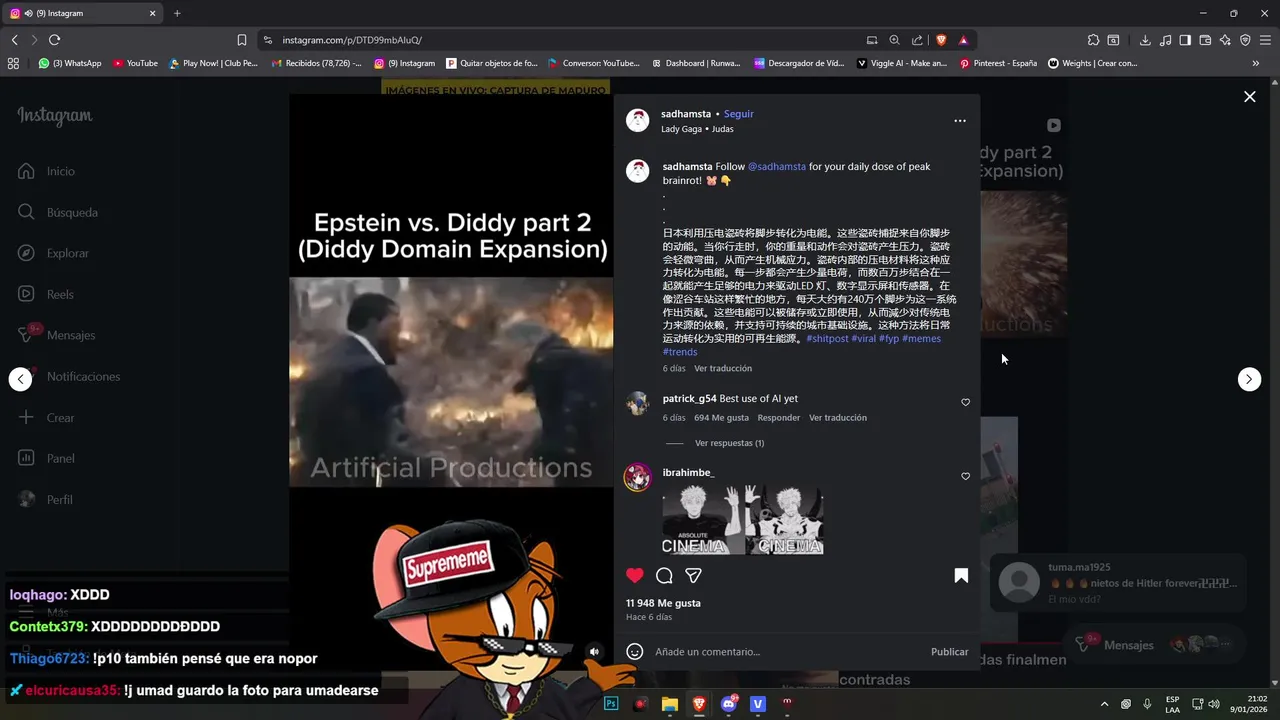Select Crear in the sidebar
The width and height of the screenshot is (1280, 720).
(x=46, y=417)
